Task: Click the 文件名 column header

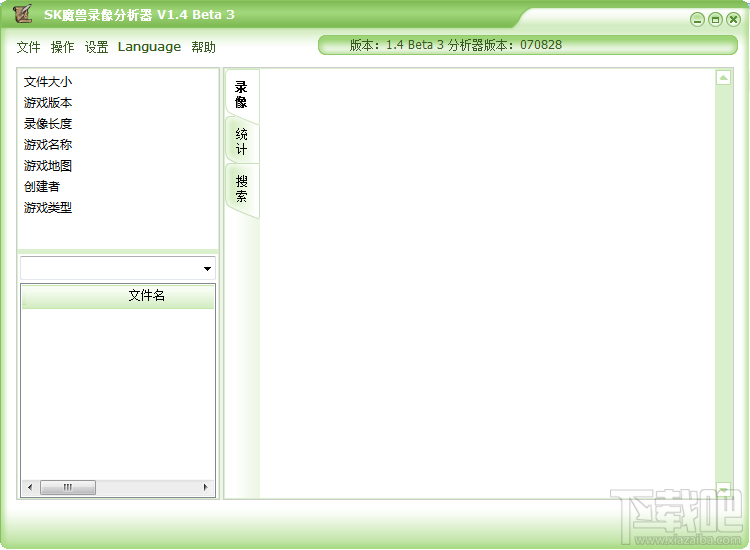Action: 118,296
